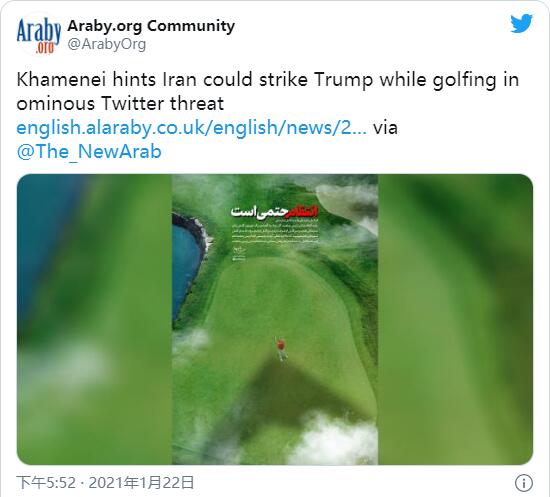Click the red-shirted golfer in the poster
Screen dimensions: 550x497
coord(281,349)
